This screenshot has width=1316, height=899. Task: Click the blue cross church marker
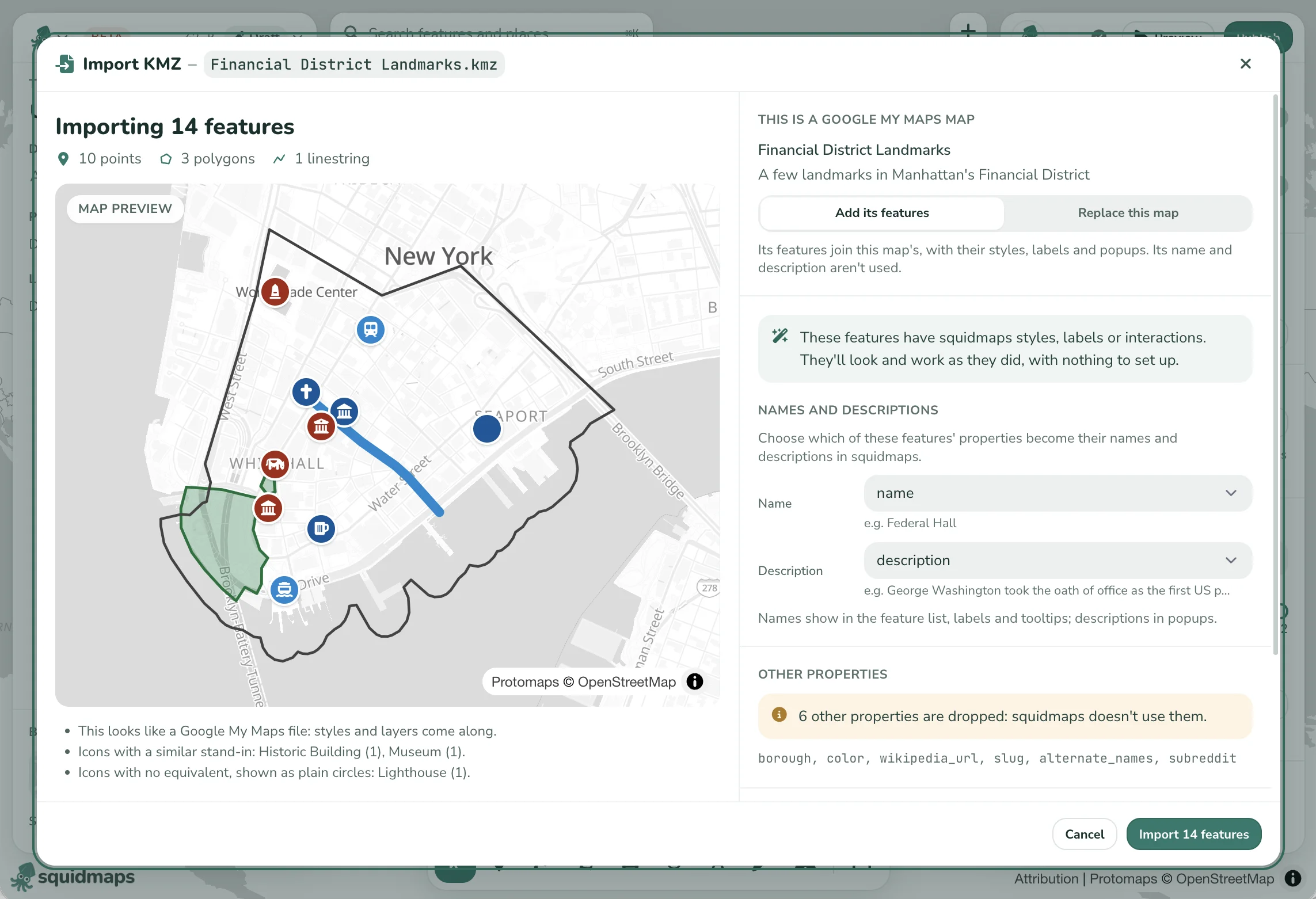(306, 392)
